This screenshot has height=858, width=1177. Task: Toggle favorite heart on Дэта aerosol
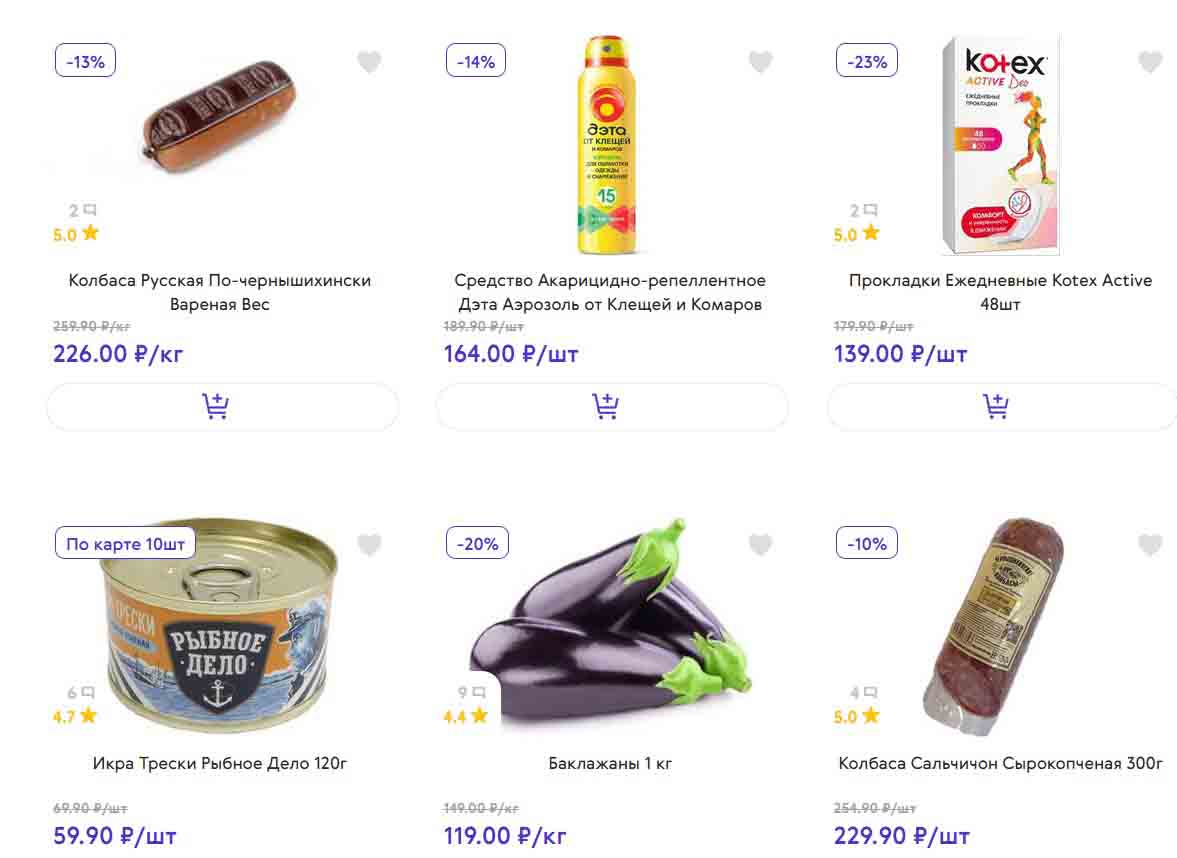pos(760,62)
